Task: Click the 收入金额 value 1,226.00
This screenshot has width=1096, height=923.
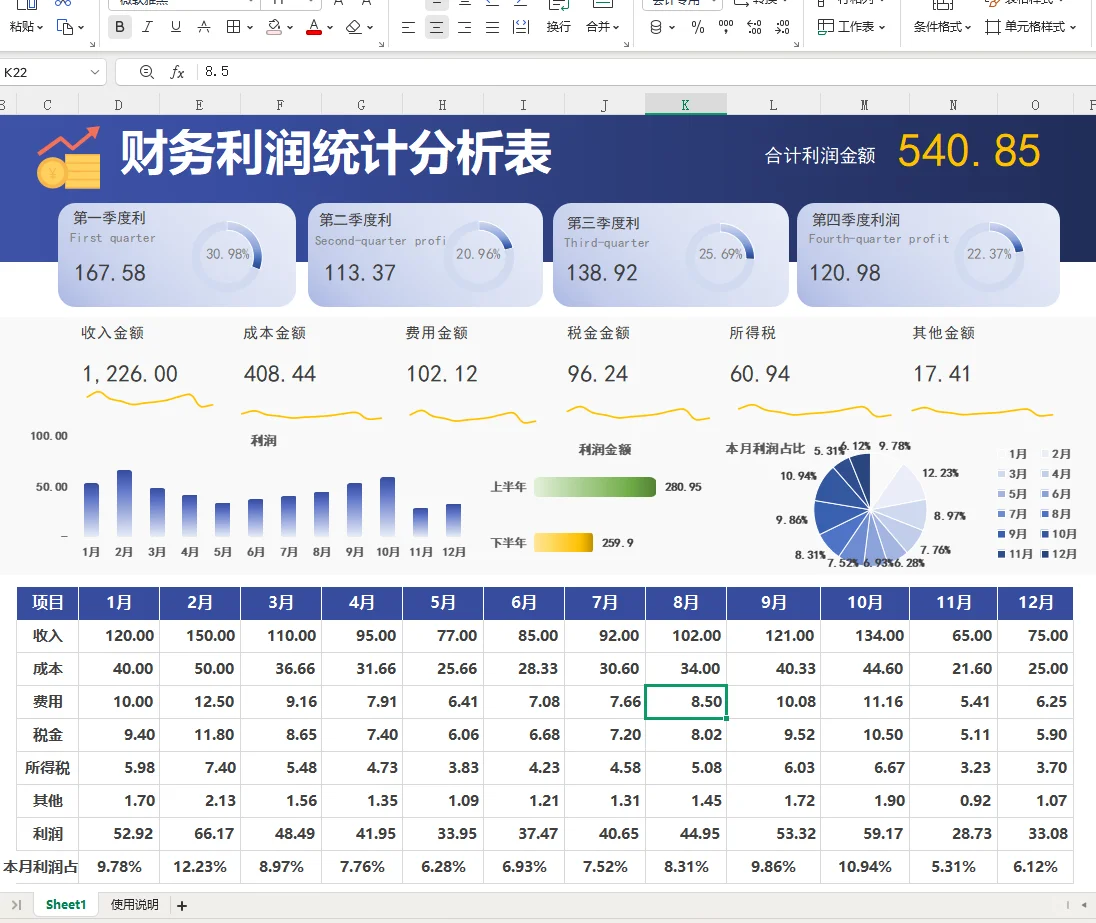Action: coord(130,374)
